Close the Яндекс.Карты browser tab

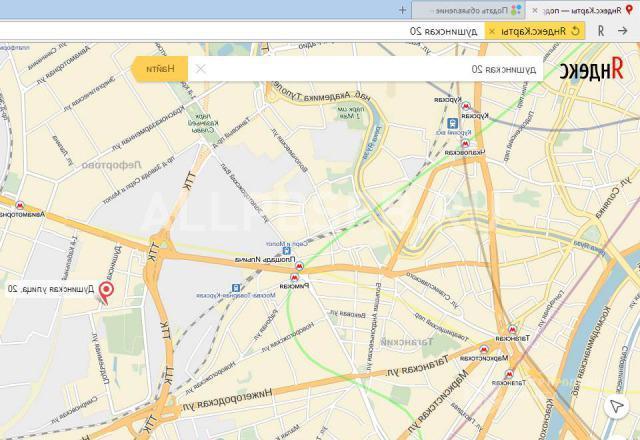(535, 11)
